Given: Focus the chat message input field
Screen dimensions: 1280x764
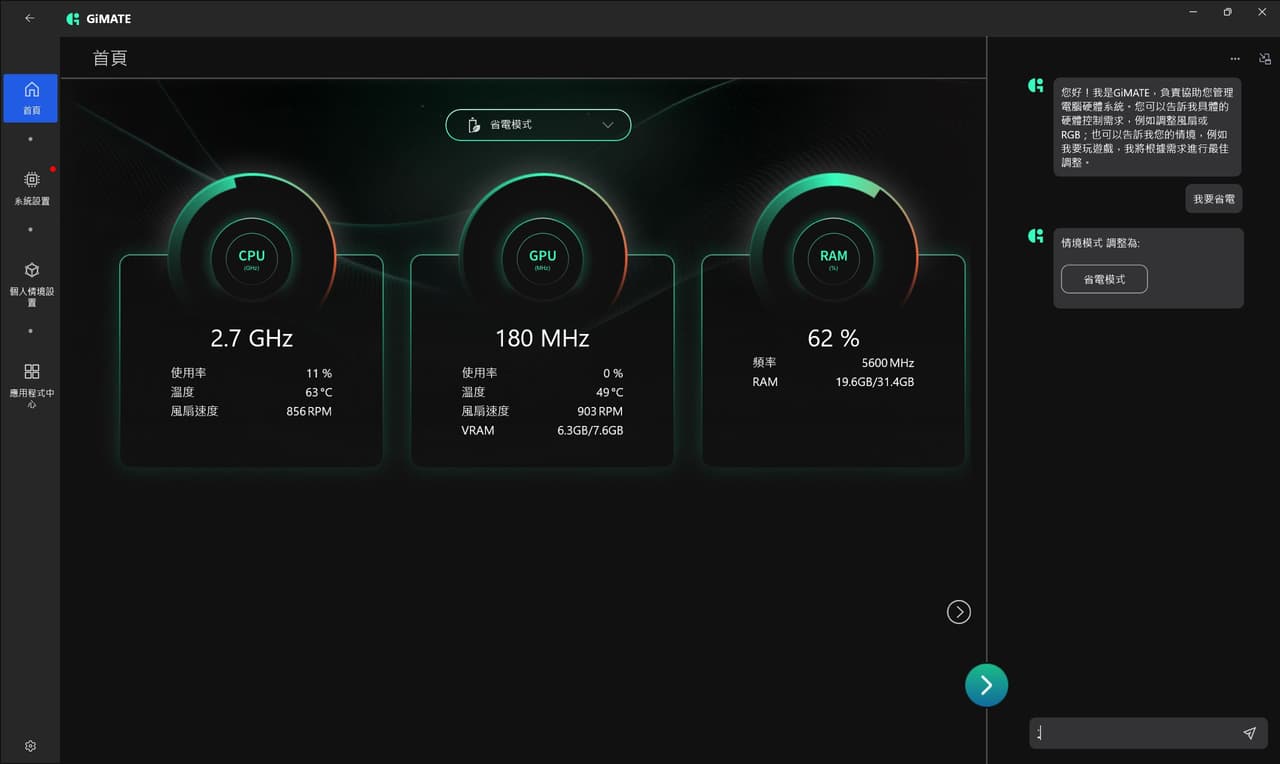Looking at the screenshot, I should pos(1135,733).
